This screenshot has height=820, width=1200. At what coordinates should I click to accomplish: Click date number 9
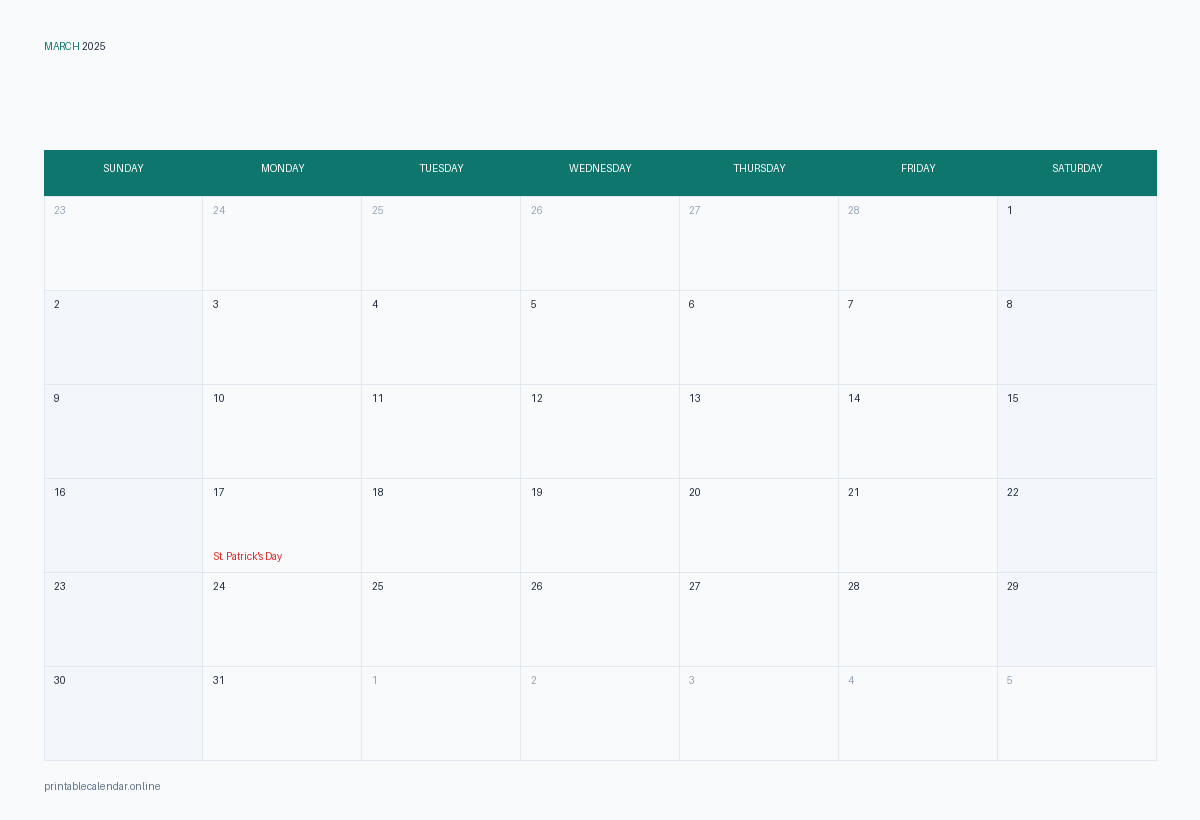click(57, 399)
